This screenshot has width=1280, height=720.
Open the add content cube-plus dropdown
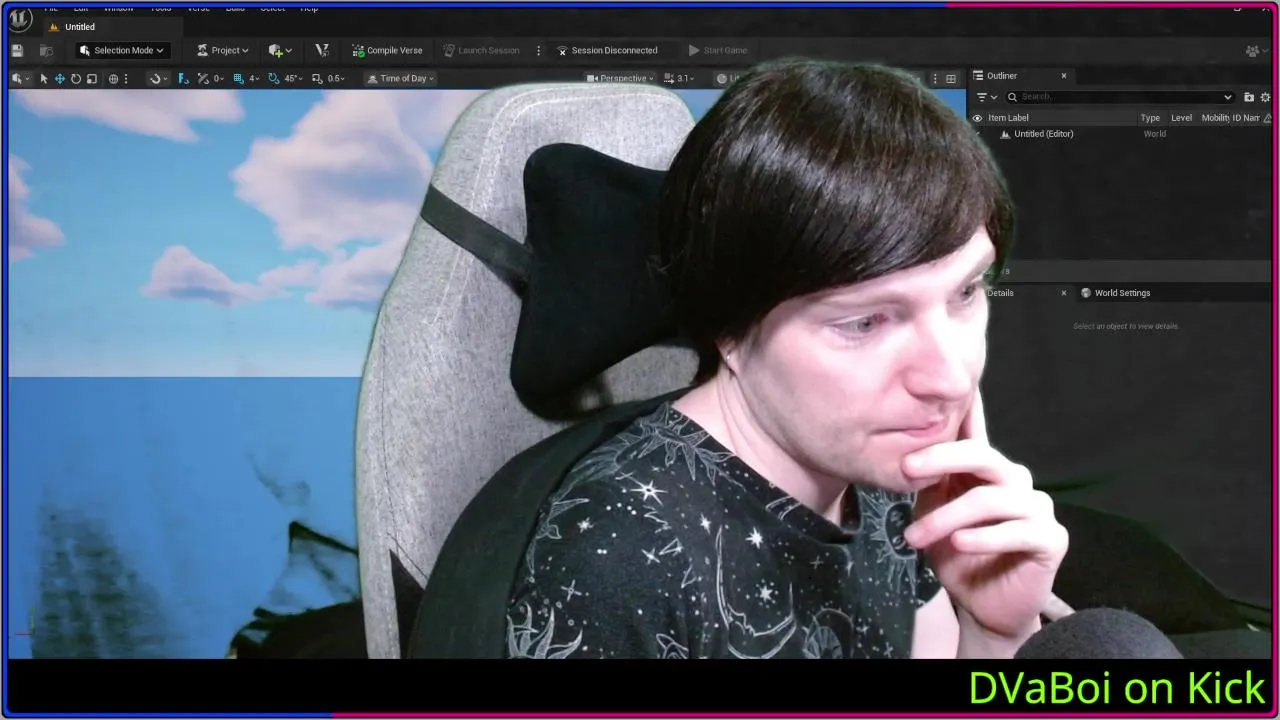tap(280, 50)
